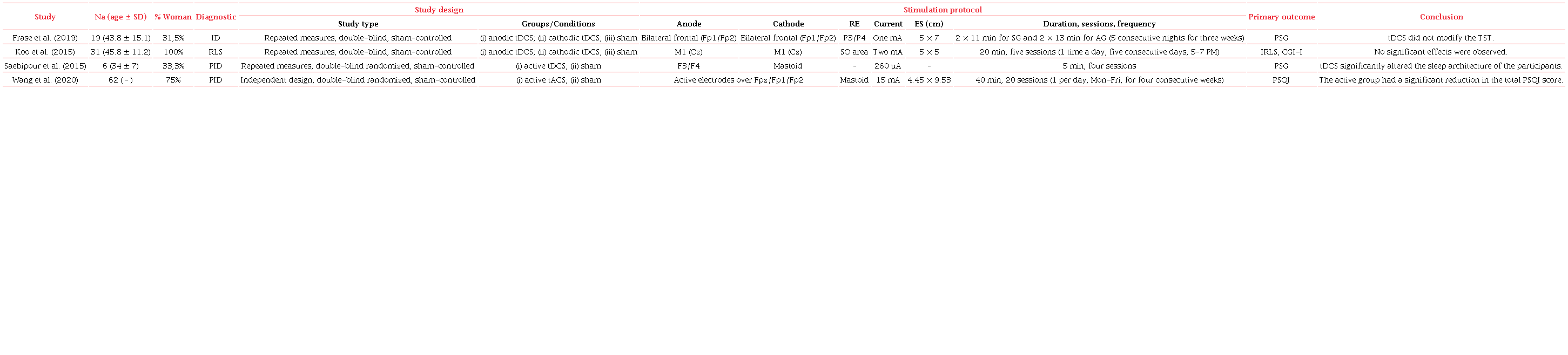Click the Conclusion column header
Viewport: 1568px width, 355px height.
1441,17
